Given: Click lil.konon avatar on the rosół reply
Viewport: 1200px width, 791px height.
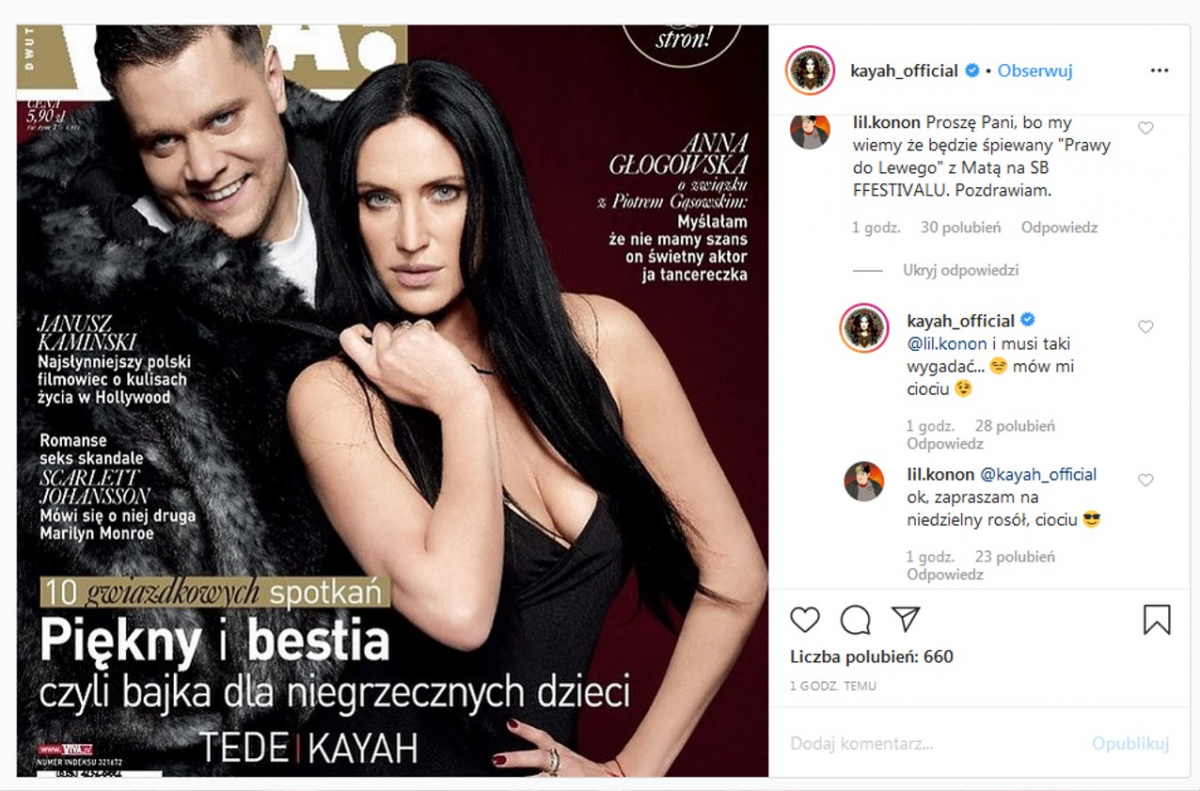Looking at the screenshot, I should [864, 482].
